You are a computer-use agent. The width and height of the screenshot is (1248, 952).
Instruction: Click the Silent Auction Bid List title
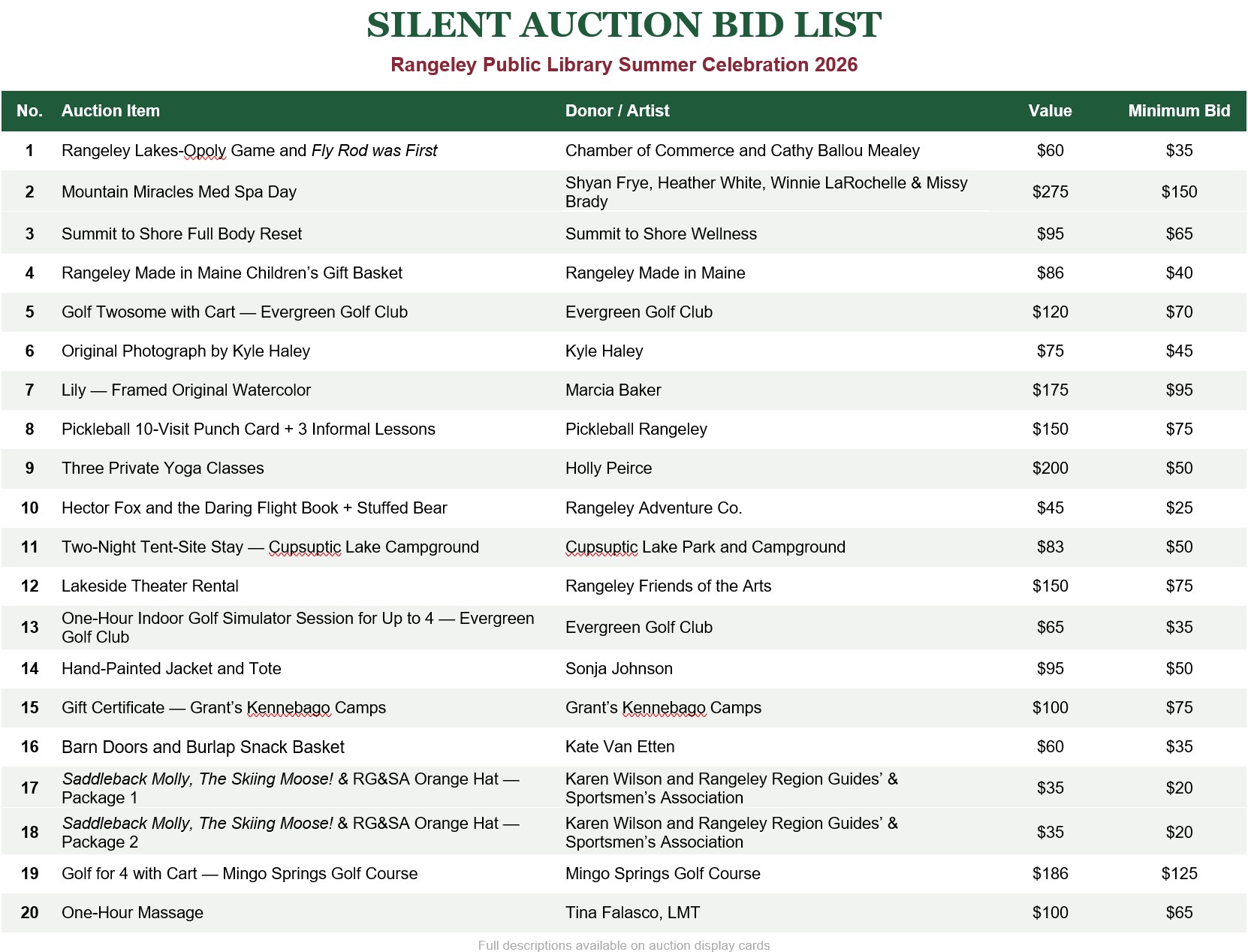623,25
